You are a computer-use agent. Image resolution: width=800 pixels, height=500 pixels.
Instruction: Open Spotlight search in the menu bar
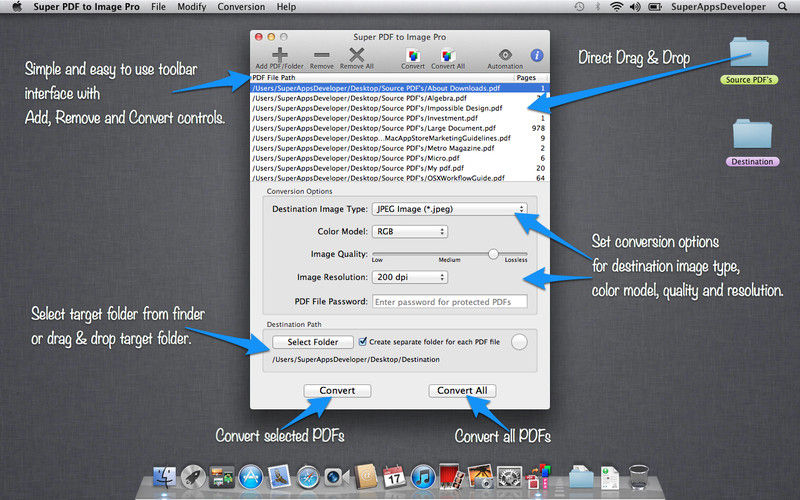pyautogui.click(x=783, y=7)
